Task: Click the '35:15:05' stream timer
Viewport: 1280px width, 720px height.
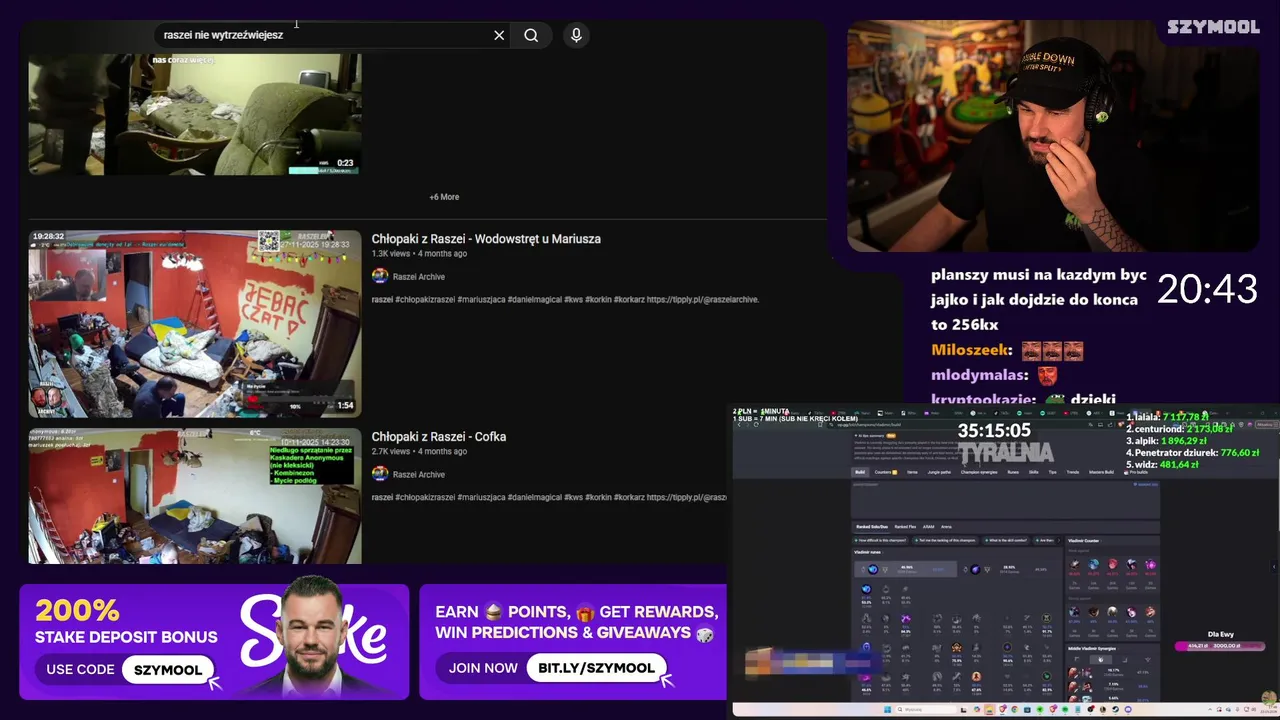Action: [x=995, y=430]
